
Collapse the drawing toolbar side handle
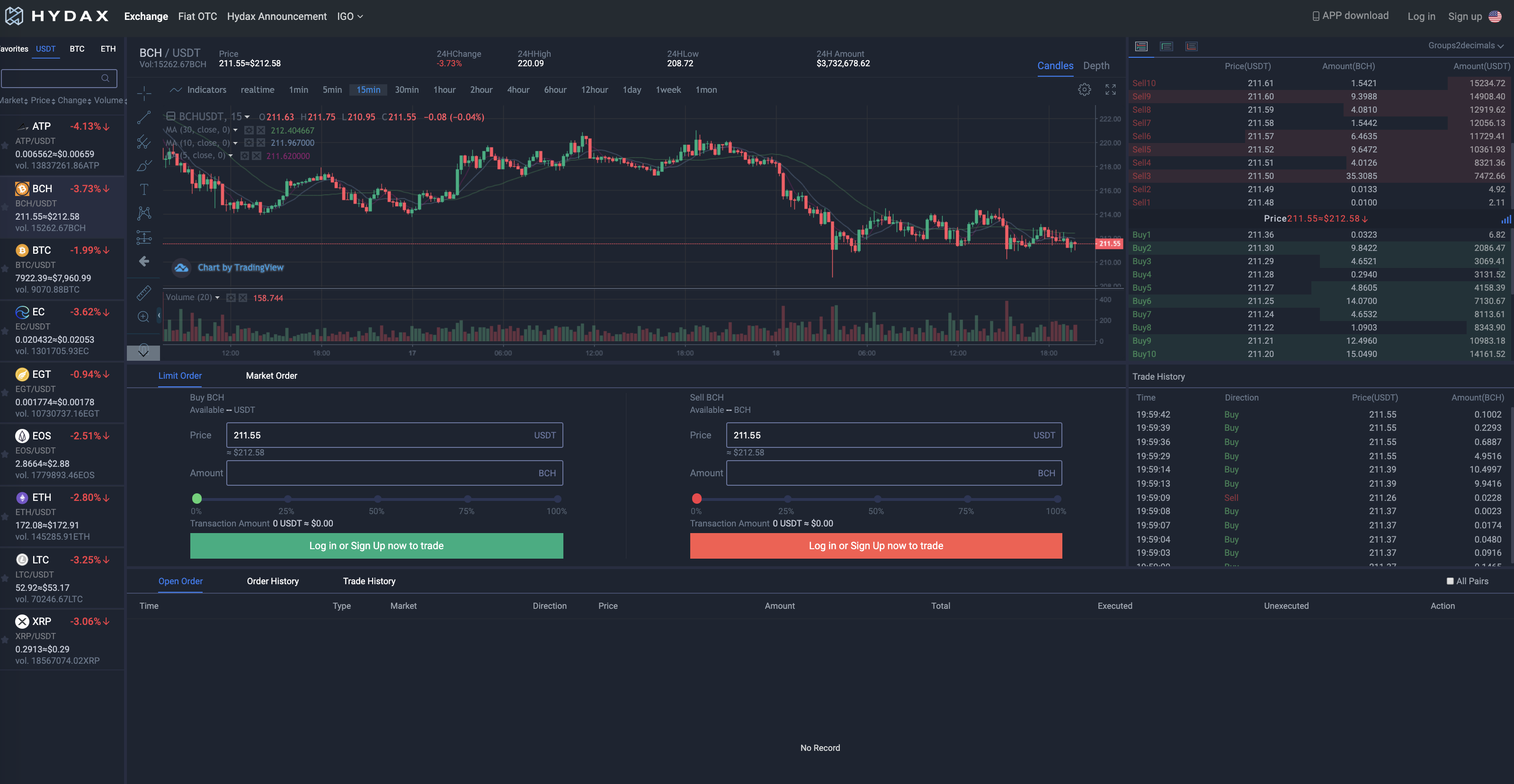click(159, 316)
